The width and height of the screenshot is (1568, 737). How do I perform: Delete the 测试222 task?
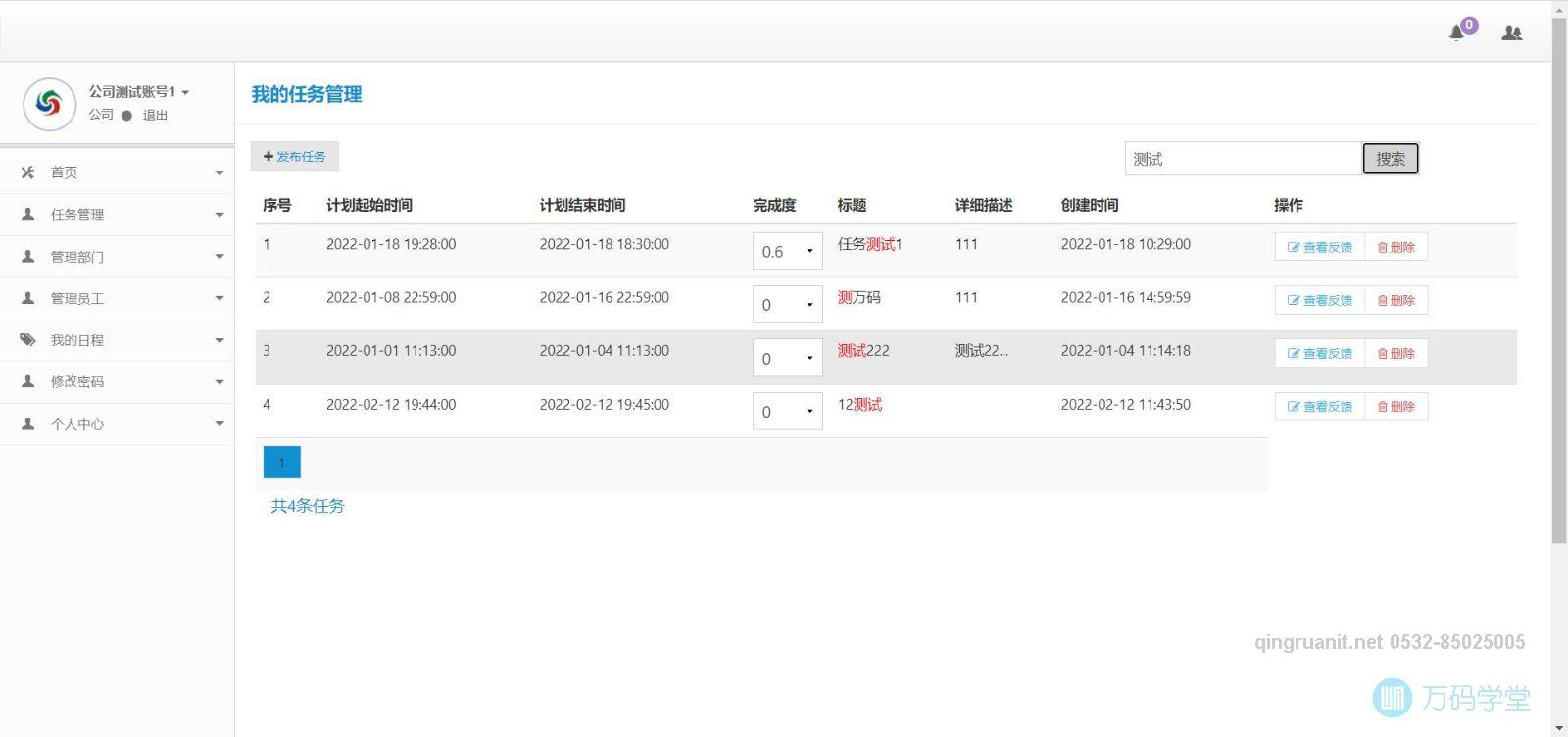[1396, 353]
